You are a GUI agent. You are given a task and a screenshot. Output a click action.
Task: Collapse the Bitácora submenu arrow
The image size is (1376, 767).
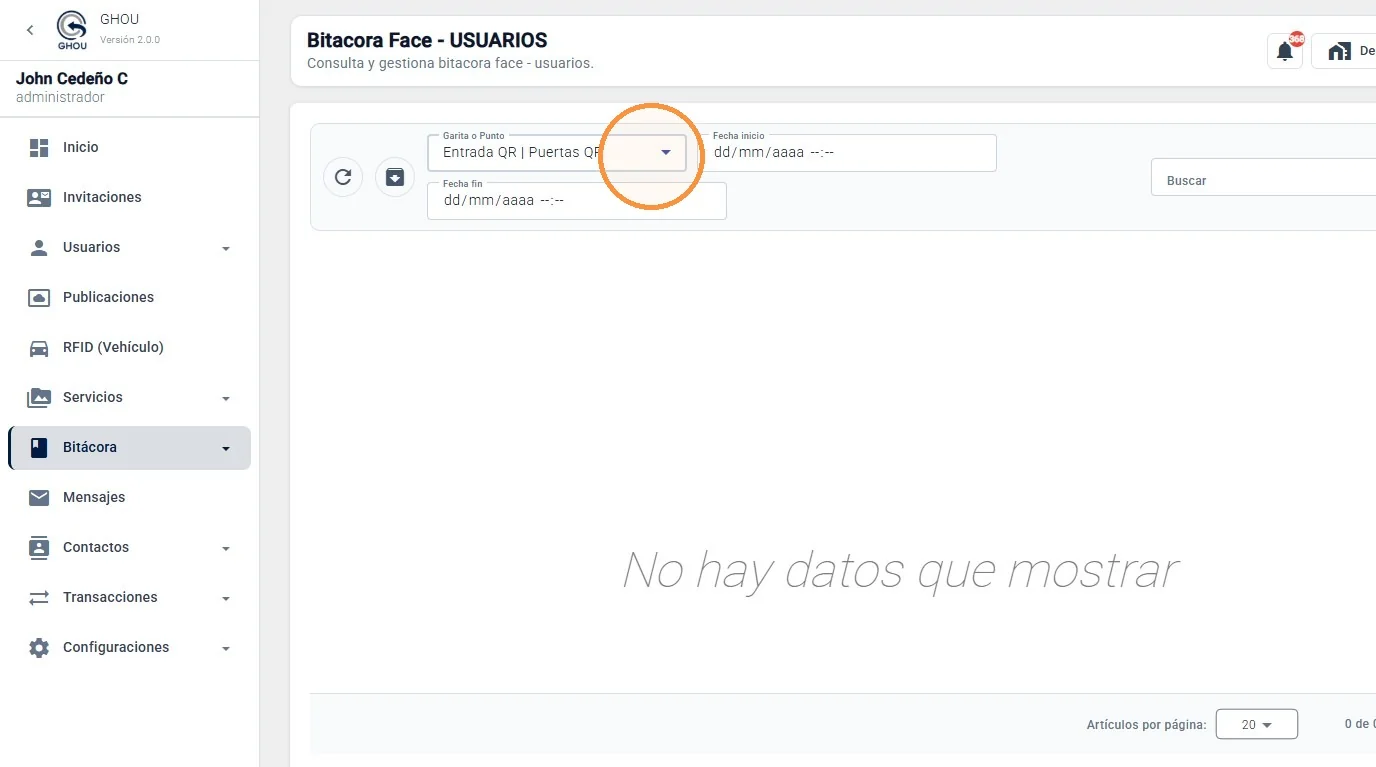tap(226, 448)
